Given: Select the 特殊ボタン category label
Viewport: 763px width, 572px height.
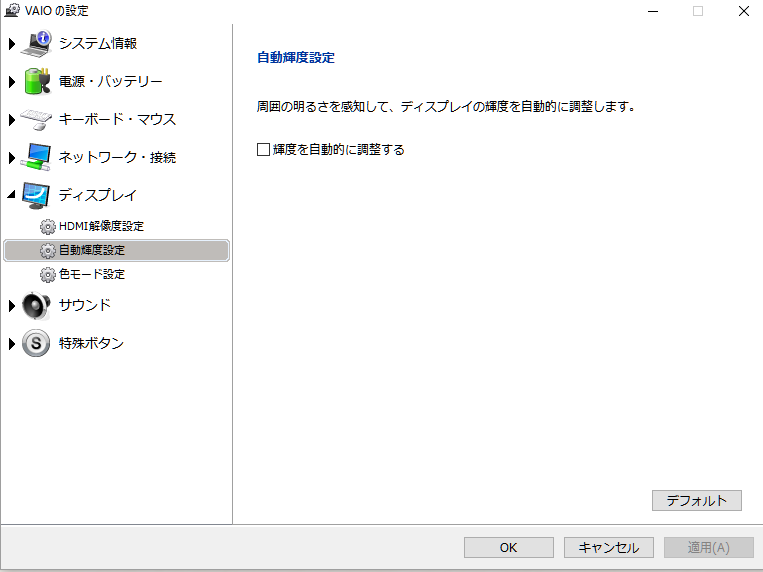Looking at the screenshot, I should [91, 343].
